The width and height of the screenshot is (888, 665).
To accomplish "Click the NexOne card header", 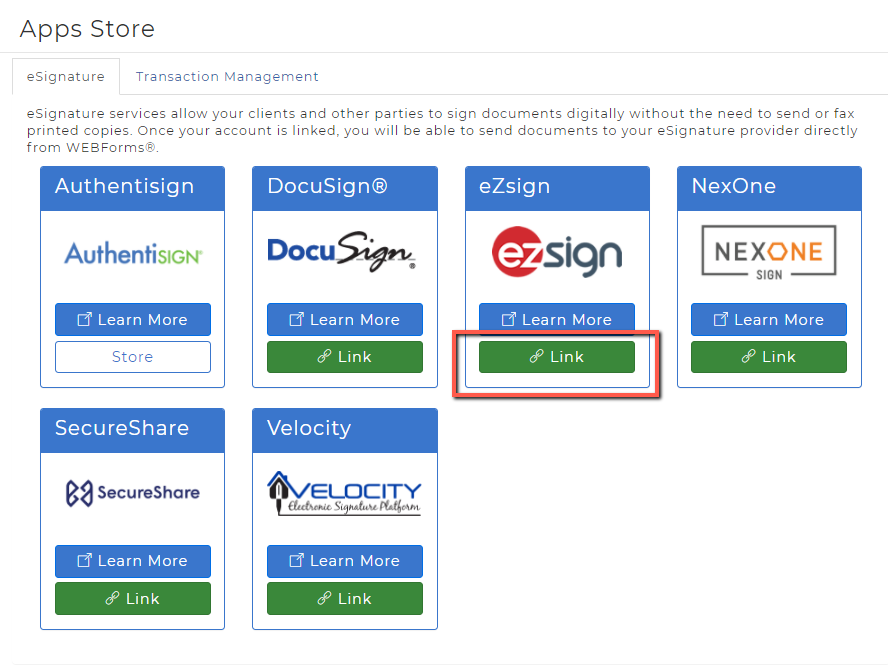I will [x=769, y=189].
